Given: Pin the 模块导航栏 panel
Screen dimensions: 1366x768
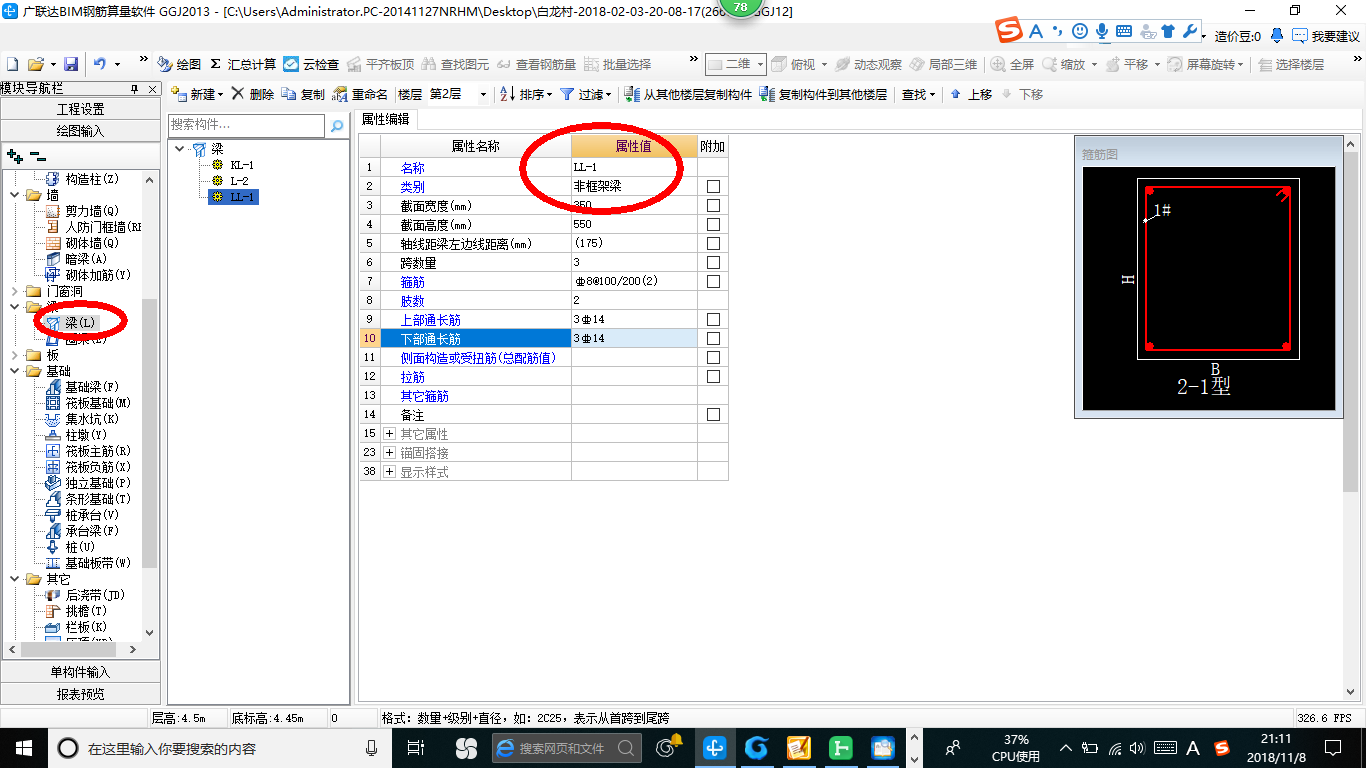Looking at the screenshot, I should 135,89.
